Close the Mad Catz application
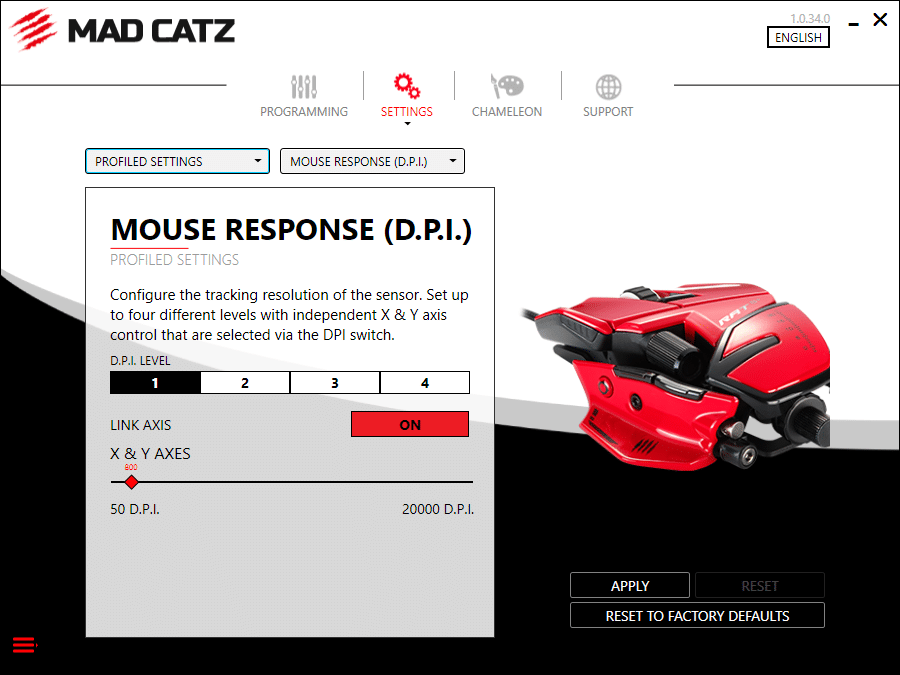This screenshot has height=675, width=900. click(880, 19)
